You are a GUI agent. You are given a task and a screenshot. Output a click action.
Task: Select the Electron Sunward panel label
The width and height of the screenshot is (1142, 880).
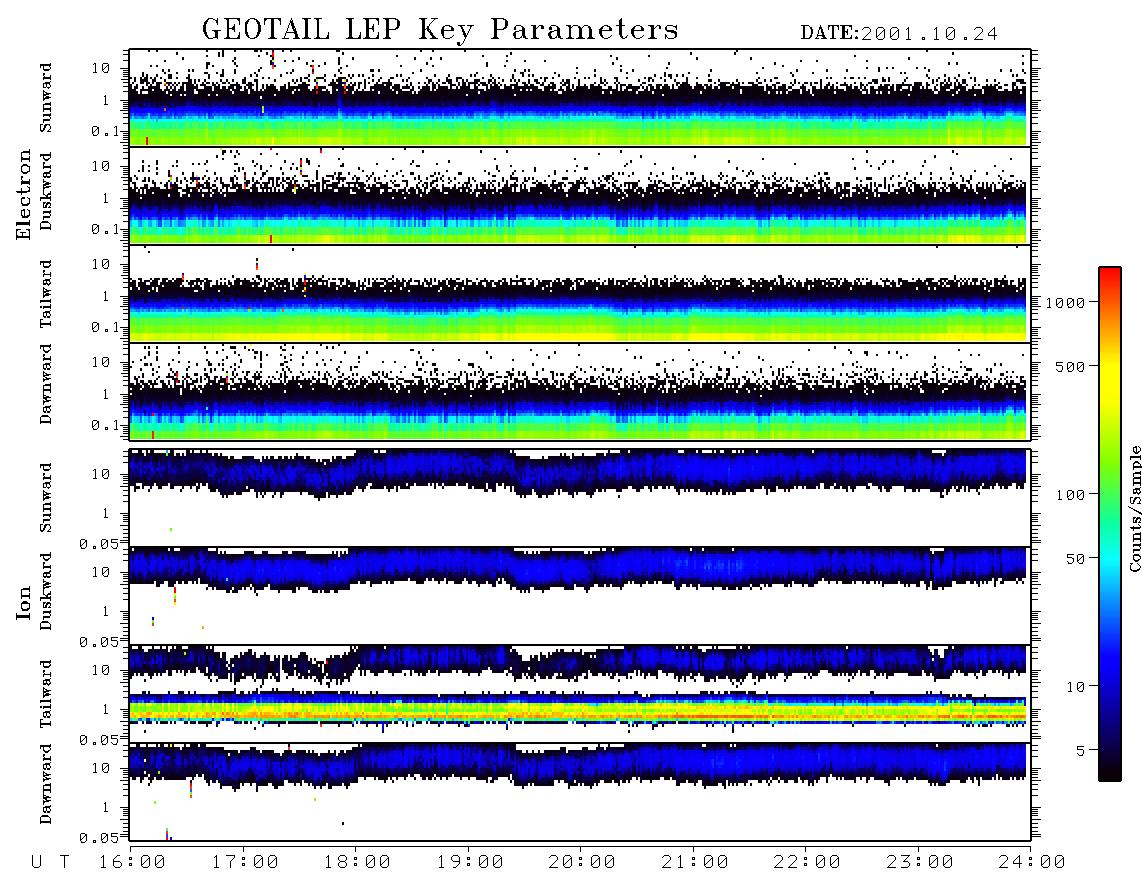click(46, 98)
